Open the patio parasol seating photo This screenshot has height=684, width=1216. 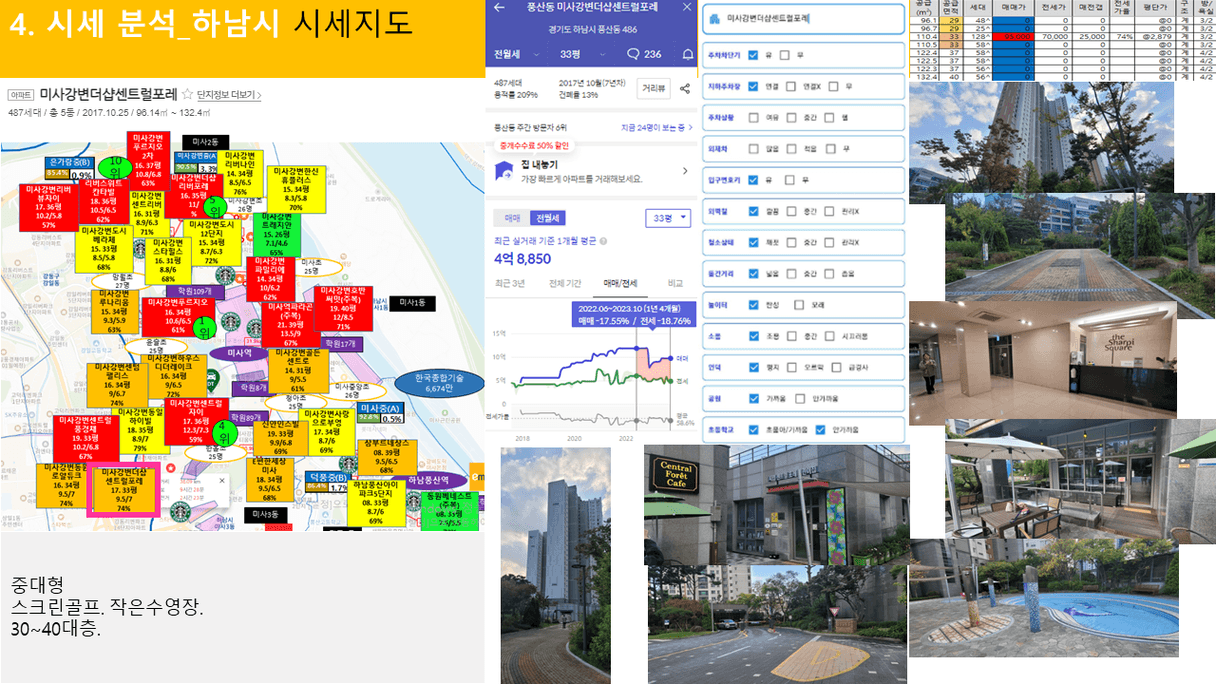[1062, 480]
